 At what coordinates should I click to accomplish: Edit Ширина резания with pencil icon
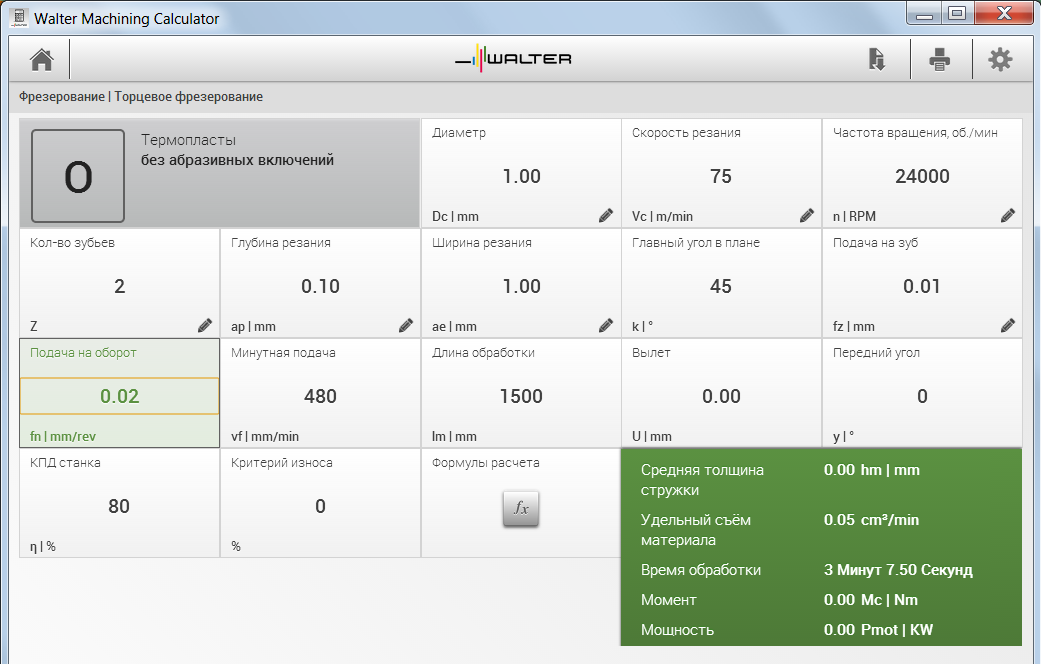coord(605,325)
